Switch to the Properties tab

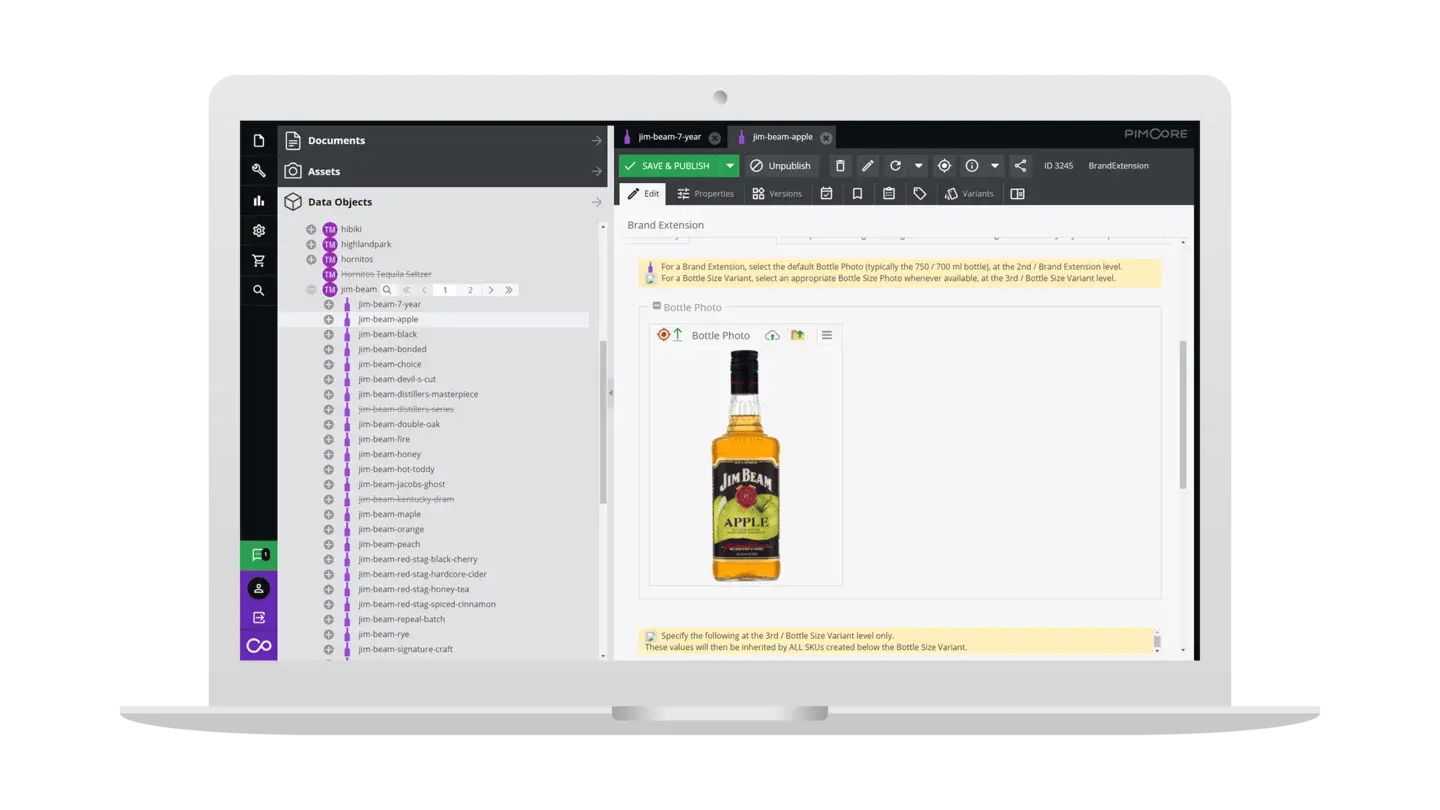705,193
